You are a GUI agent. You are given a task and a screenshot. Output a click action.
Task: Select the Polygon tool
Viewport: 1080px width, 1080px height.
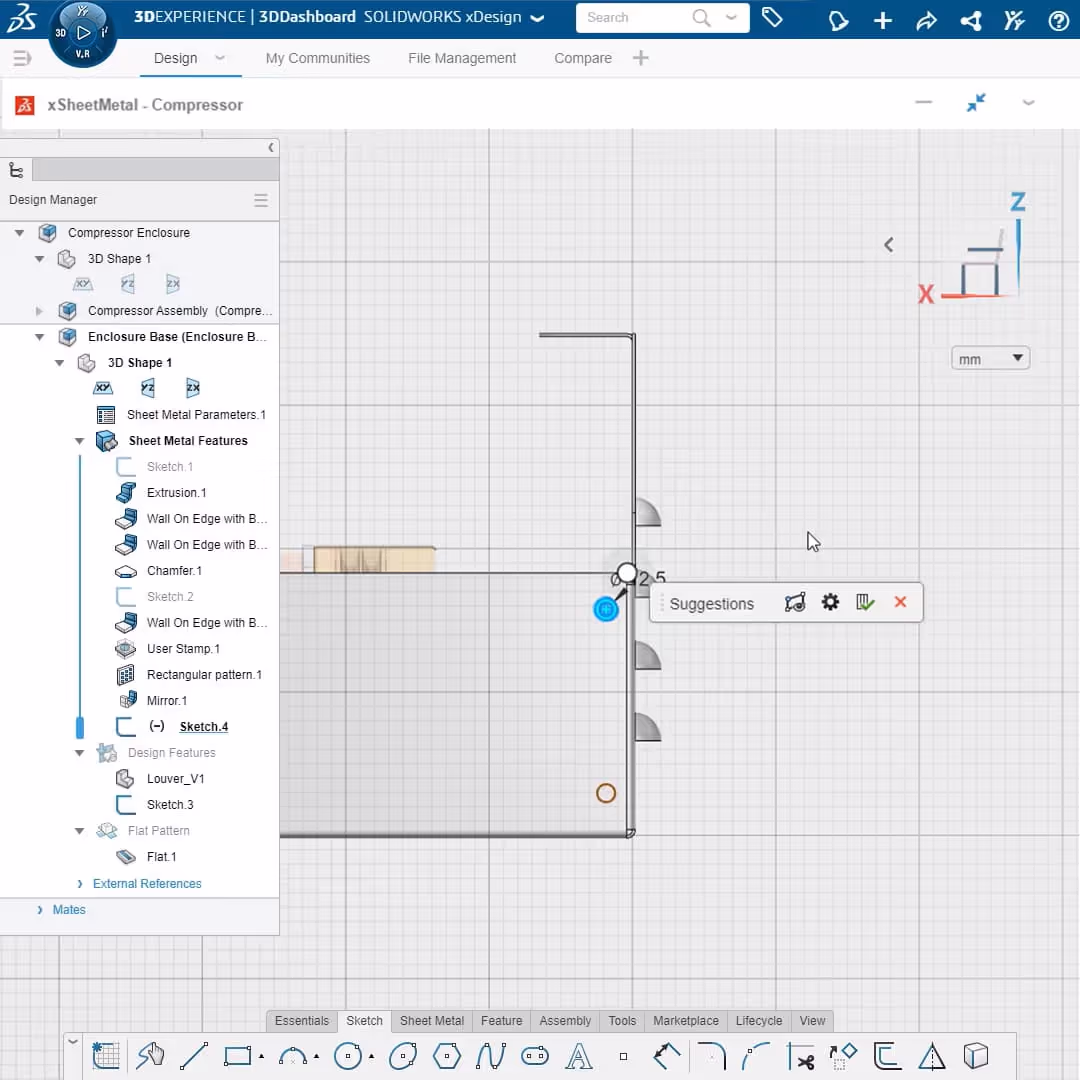[x=447, y=1055]
